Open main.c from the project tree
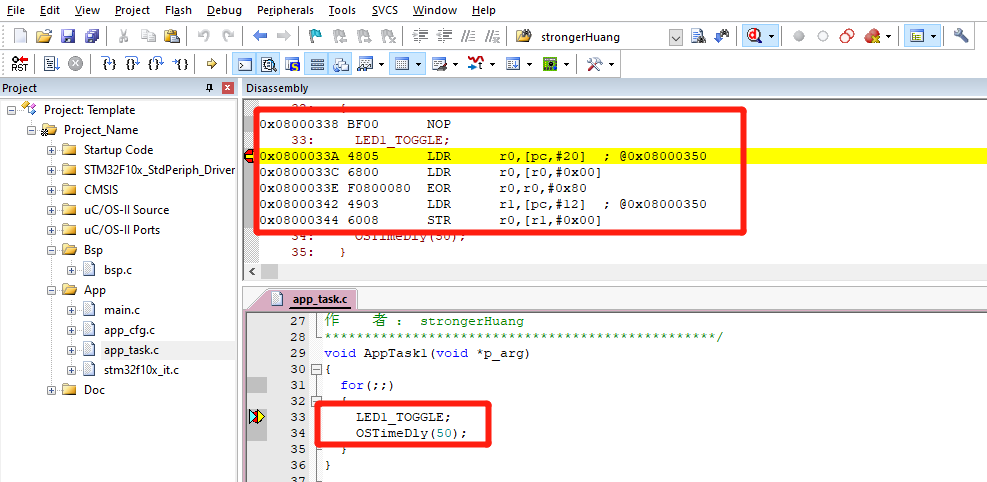Viewport: 987px width, 482px height. click(122, 310)
